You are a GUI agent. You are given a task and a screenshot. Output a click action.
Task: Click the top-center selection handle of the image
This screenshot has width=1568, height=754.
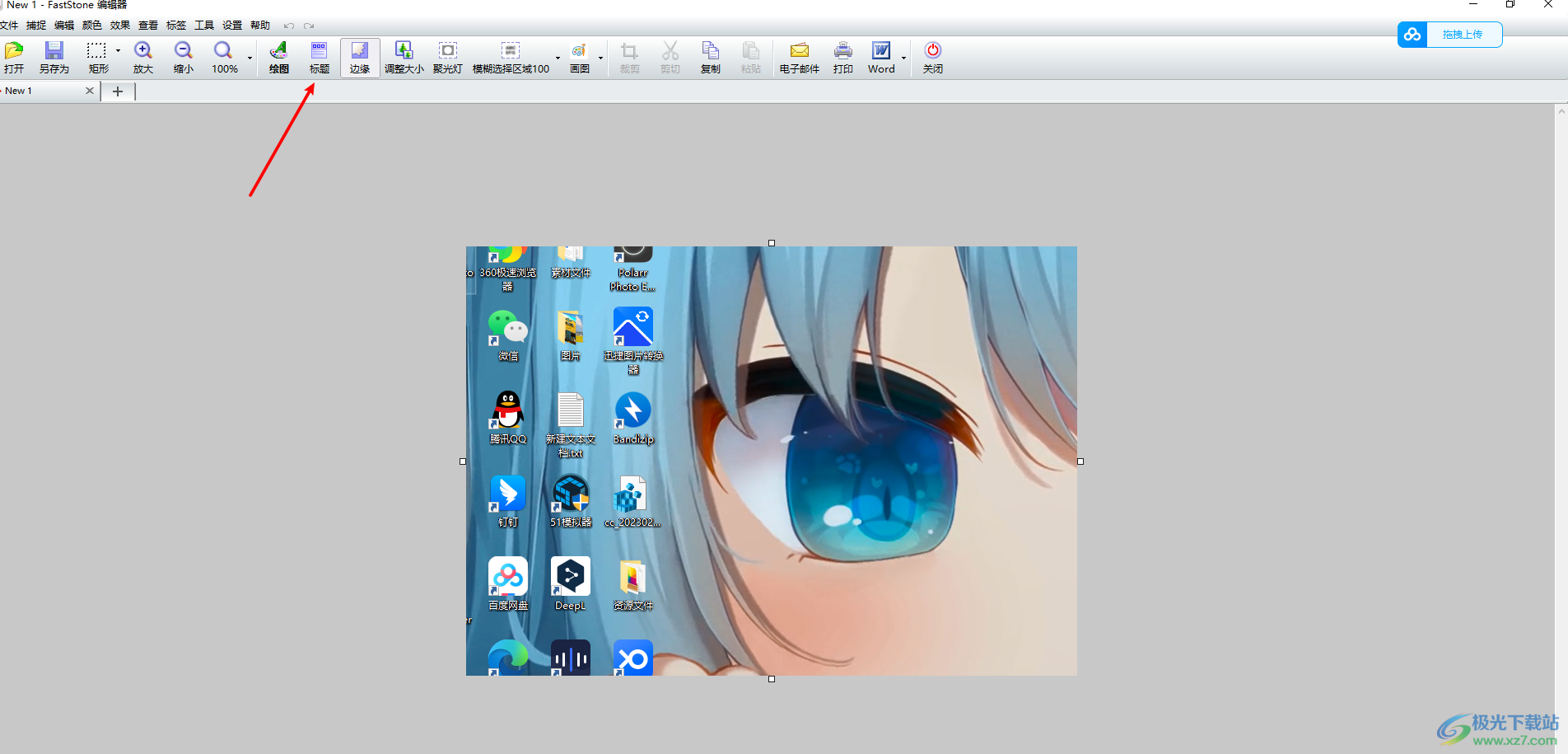click(772, 243)
